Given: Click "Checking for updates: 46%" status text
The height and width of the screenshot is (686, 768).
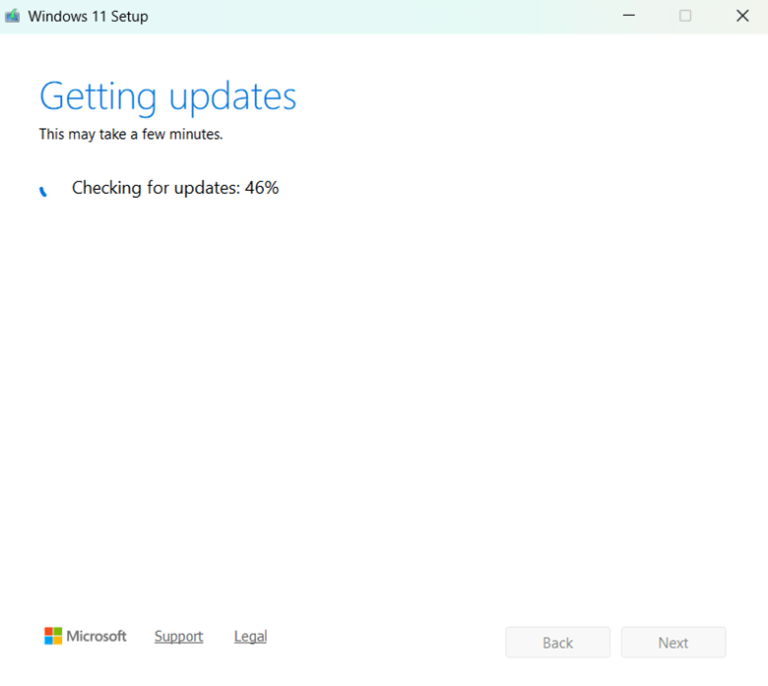Looking at the screenshot, I should point(175,188).
